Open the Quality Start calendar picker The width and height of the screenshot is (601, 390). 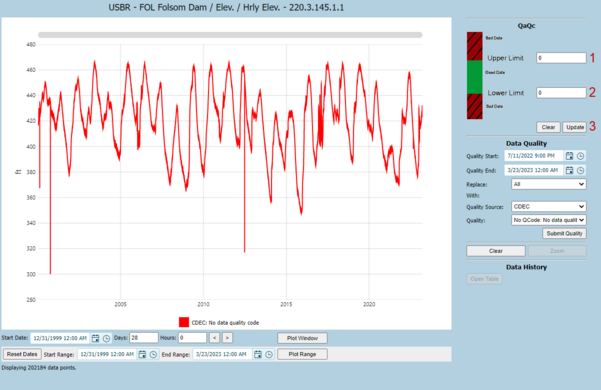570,156
